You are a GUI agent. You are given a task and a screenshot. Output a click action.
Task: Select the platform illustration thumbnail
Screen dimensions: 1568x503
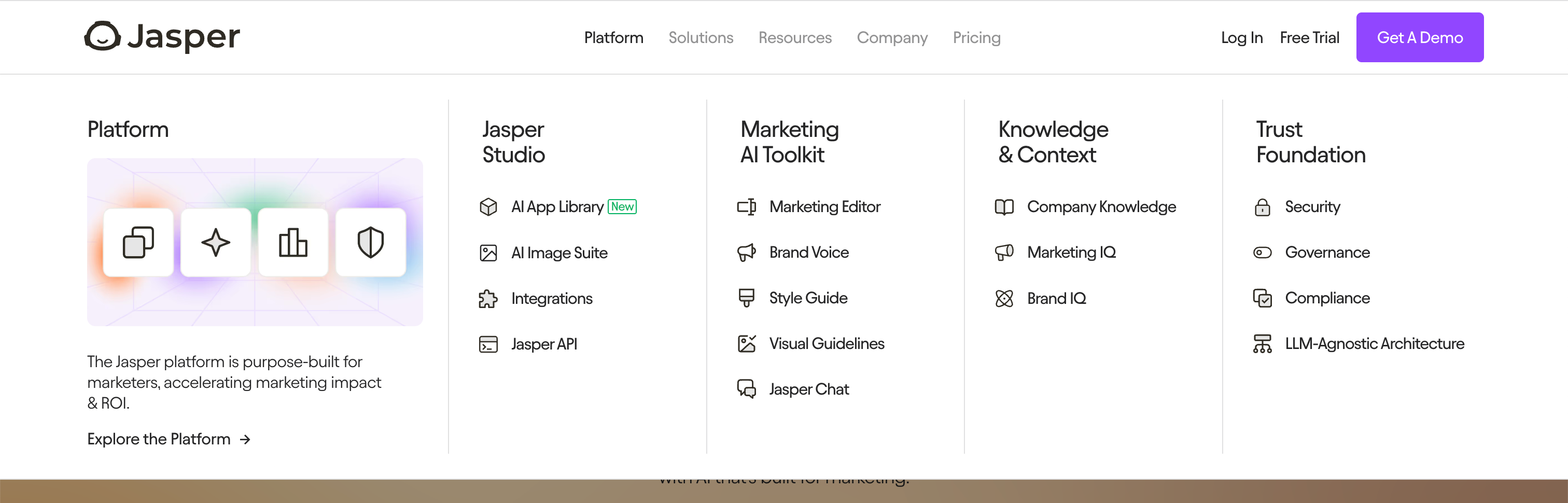click(255, 242)
